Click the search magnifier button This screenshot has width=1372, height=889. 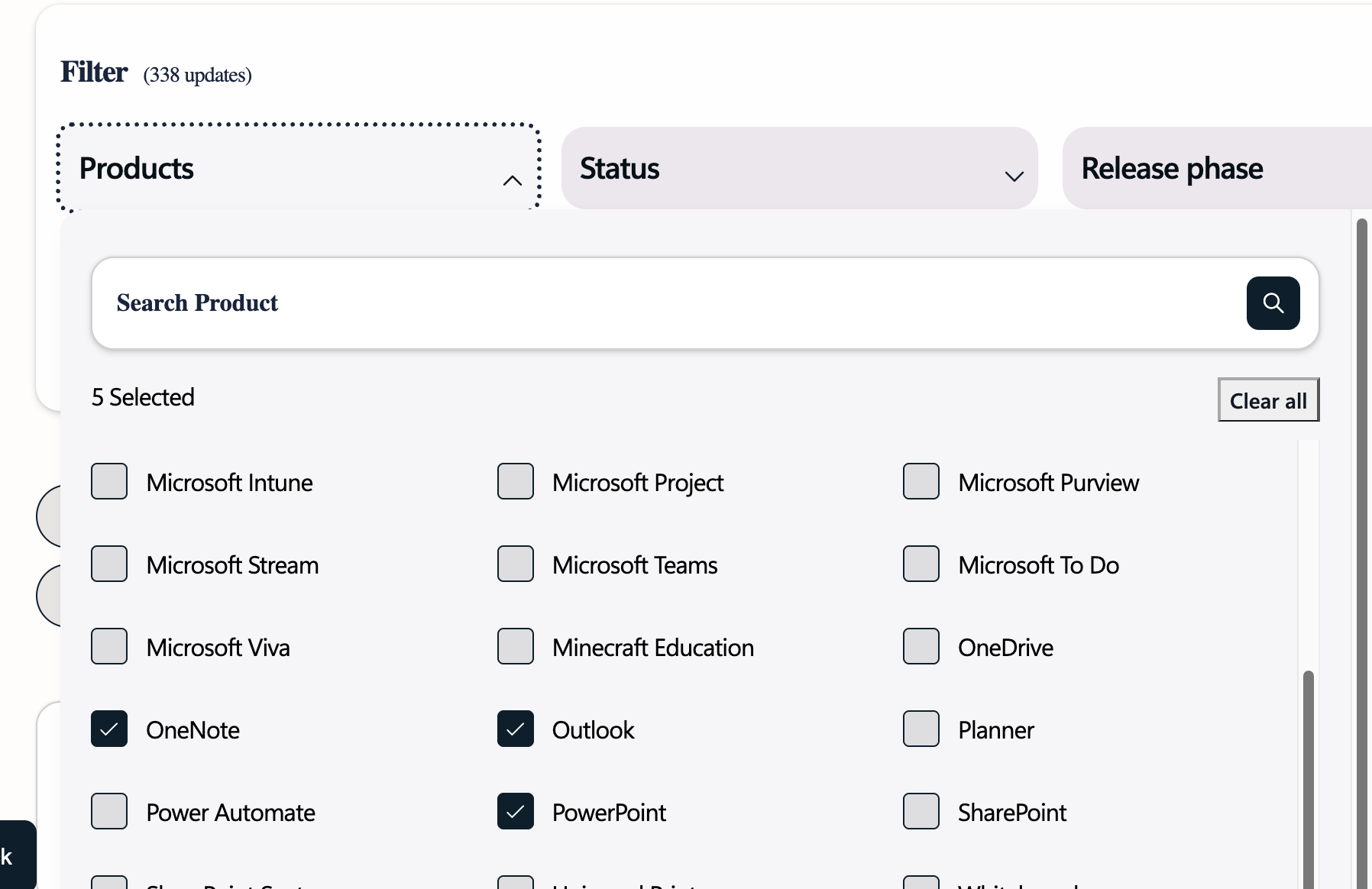1273,303
